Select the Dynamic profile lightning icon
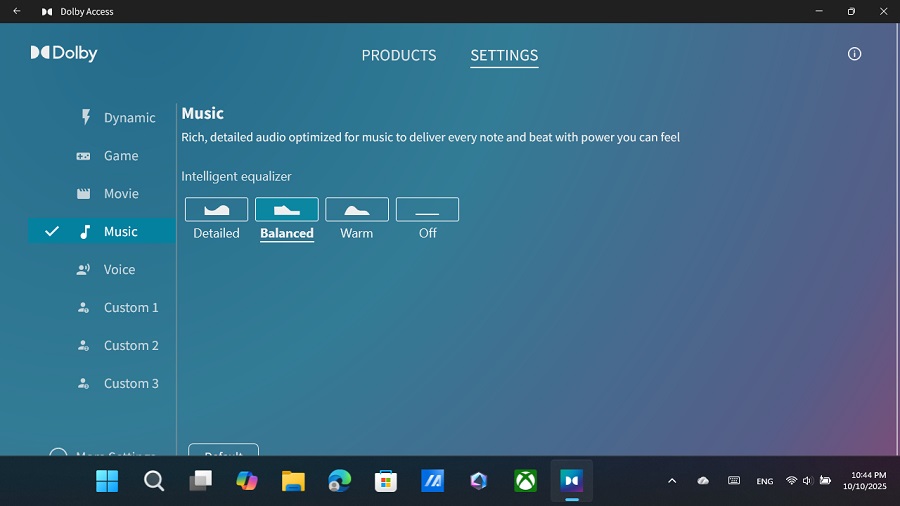 pos(85,117)
